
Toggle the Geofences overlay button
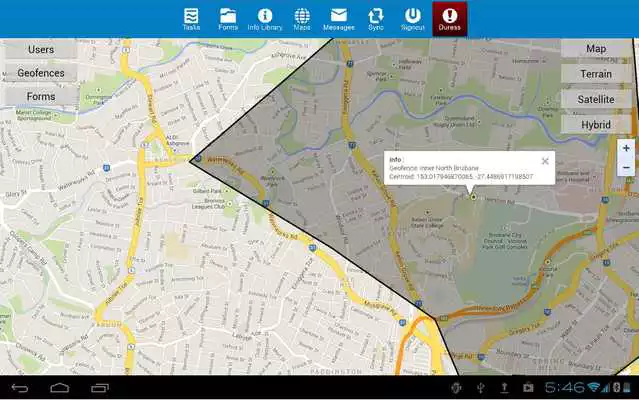click(x=41, y=73)
